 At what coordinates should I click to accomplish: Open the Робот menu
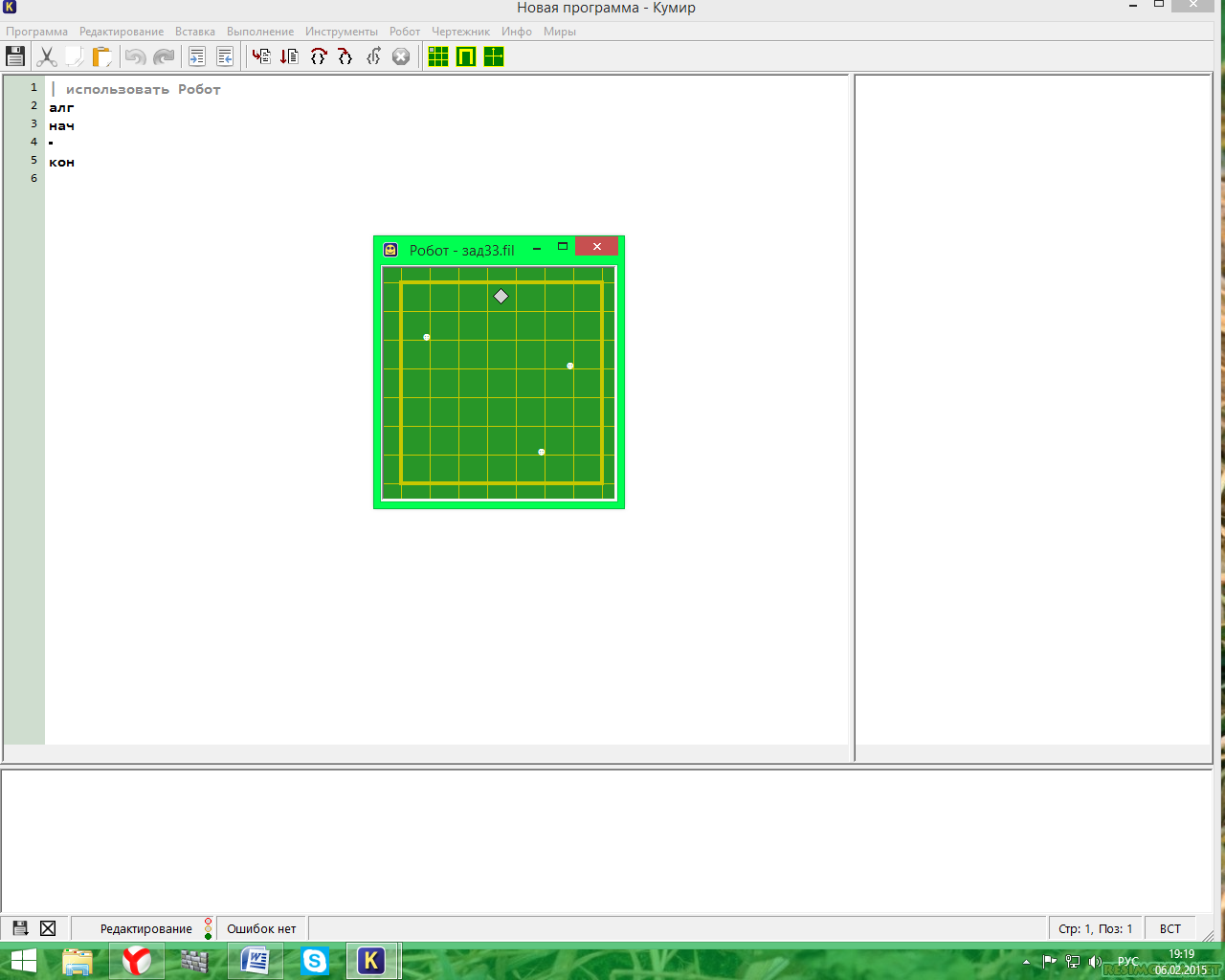(x=405, y=32)
